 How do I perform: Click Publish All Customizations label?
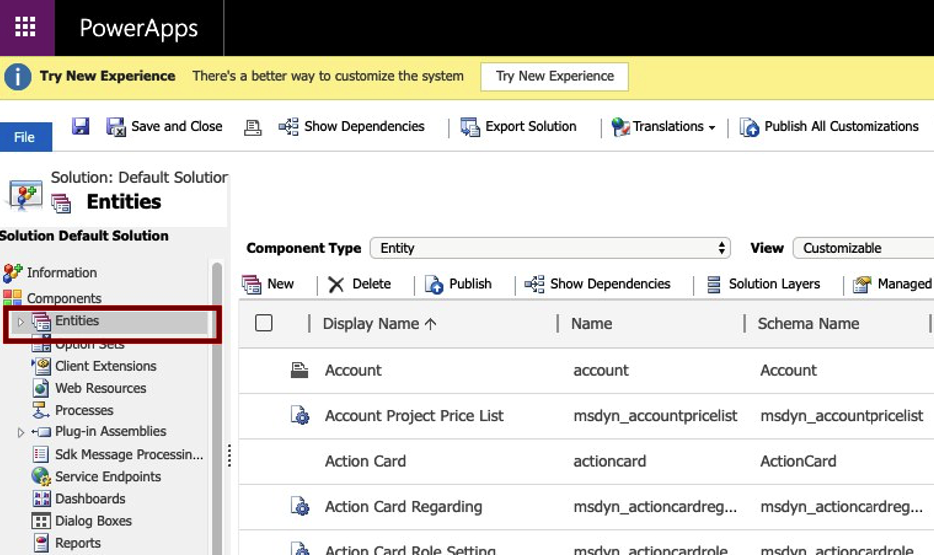tap(841, 126)
